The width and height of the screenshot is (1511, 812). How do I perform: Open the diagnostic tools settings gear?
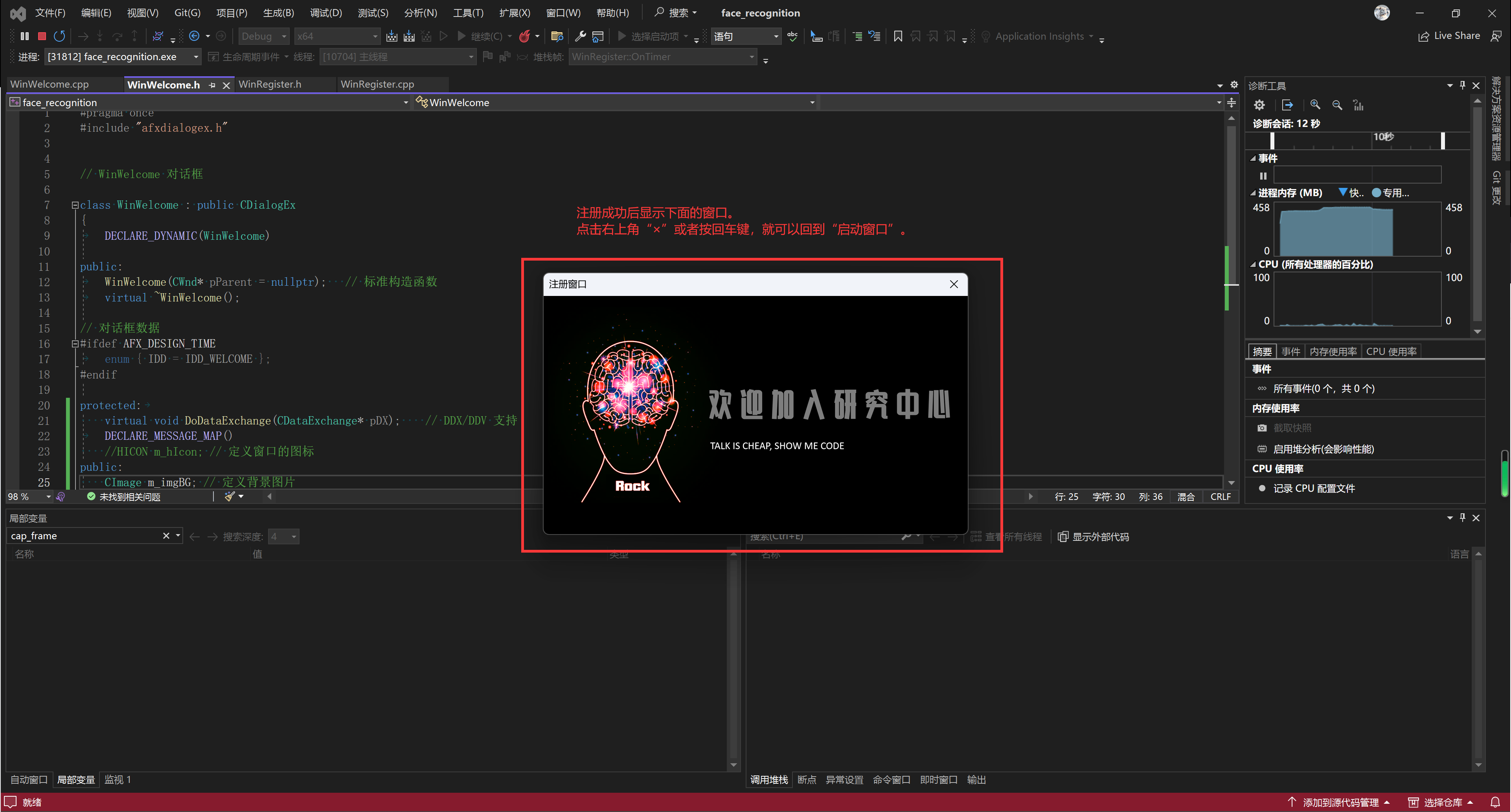pyautogui.click(x=1259, y=105)
